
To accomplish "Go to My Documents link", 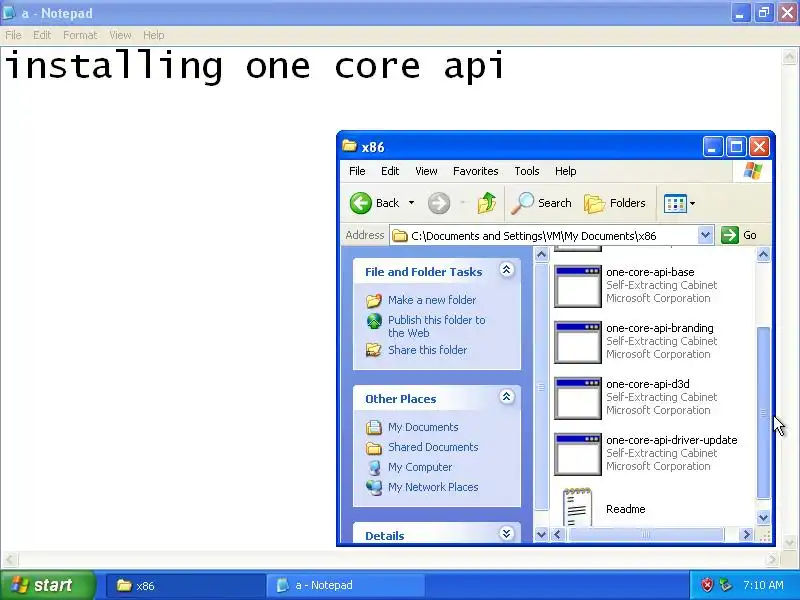I will [423, 427].
